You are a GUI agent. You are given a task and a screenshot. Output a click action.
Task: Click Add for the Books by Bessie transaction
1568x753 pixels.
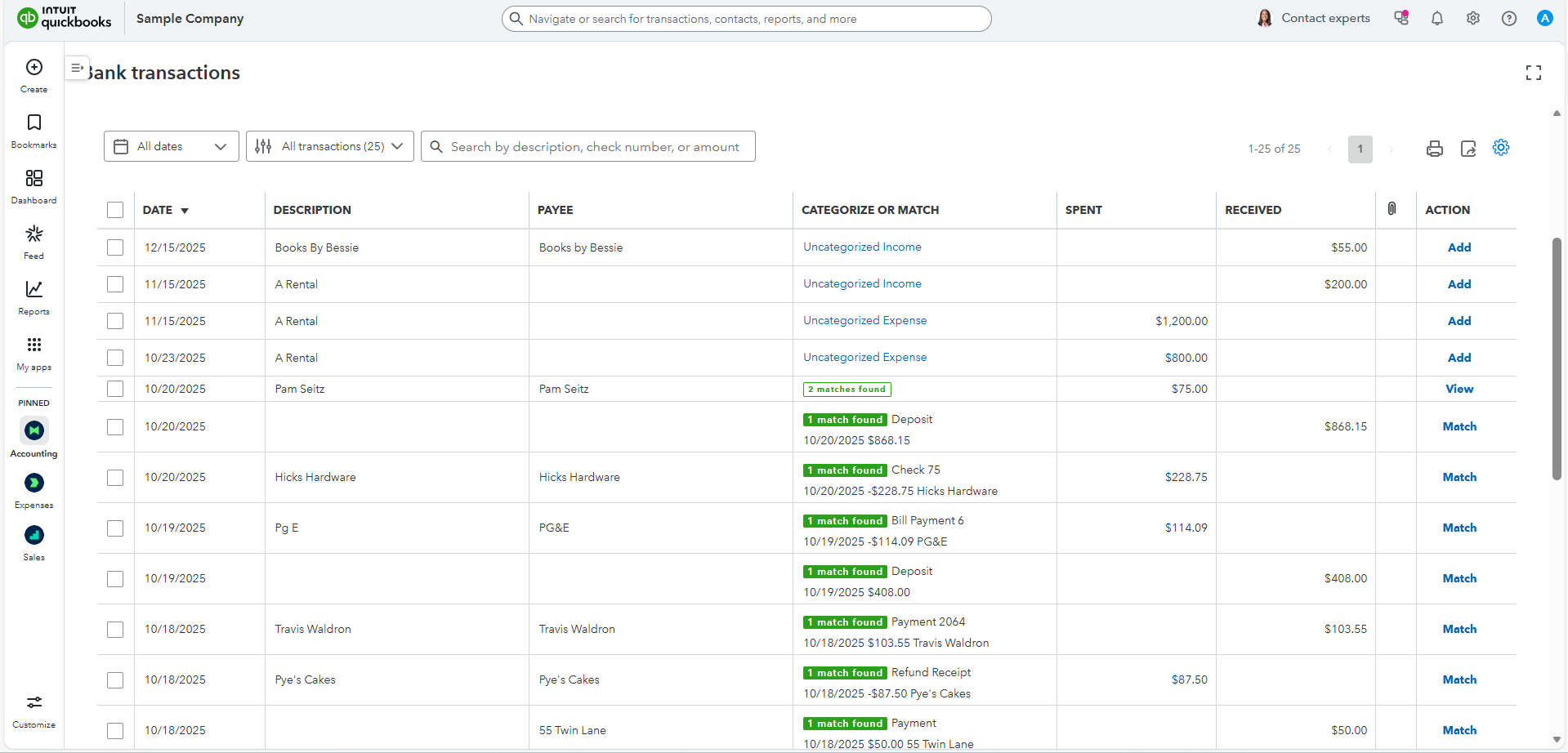pyautogui.click(x=1459, y=247)
